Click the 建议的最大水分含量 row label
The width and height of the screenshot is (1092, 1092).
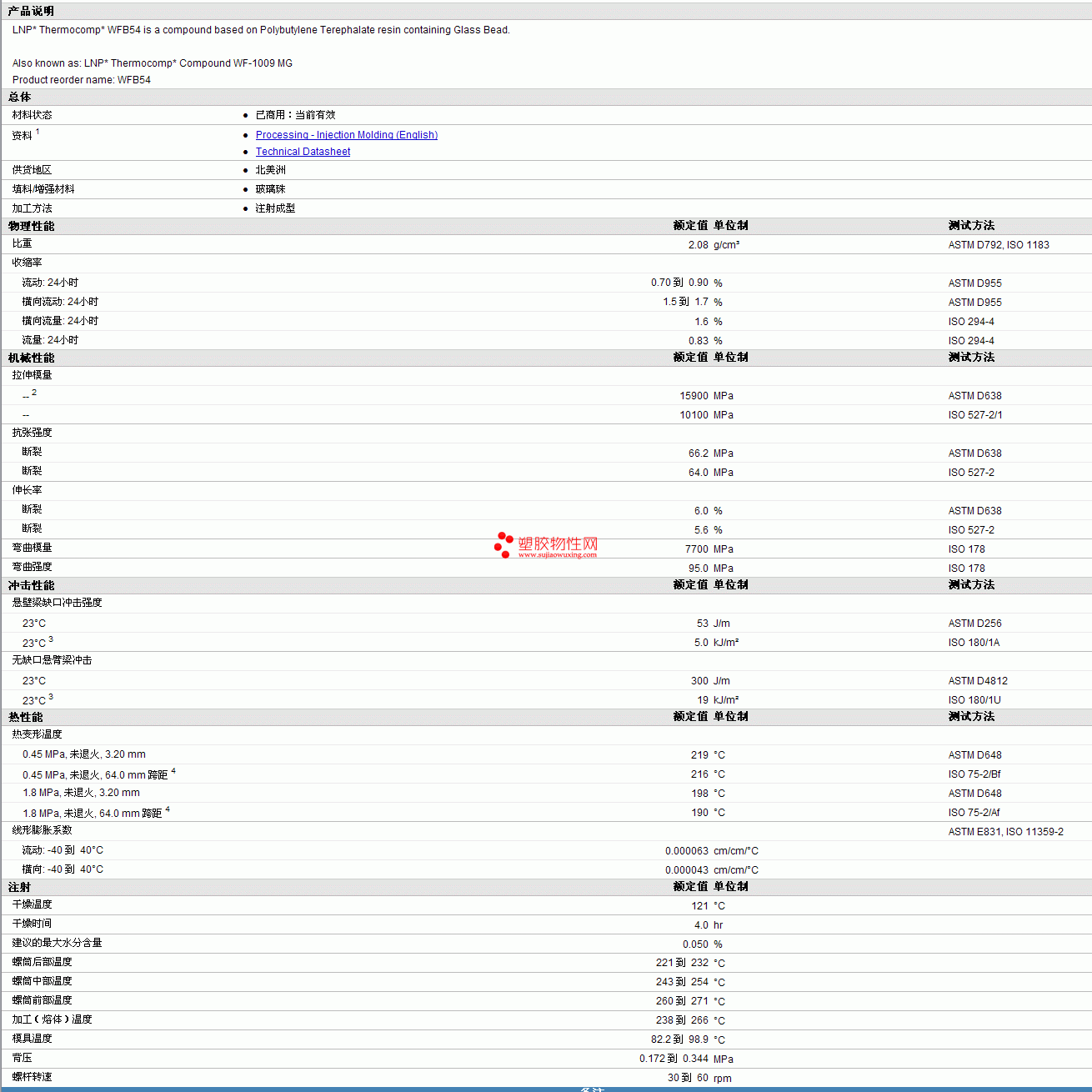[x=57, y=943]
